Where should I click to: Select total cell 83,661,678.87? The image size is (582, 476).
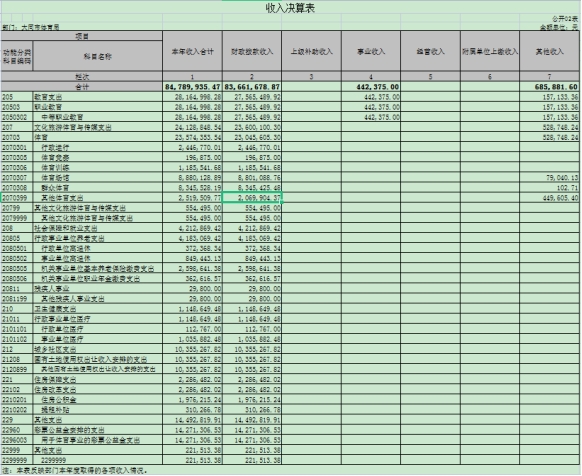(252, 87)
